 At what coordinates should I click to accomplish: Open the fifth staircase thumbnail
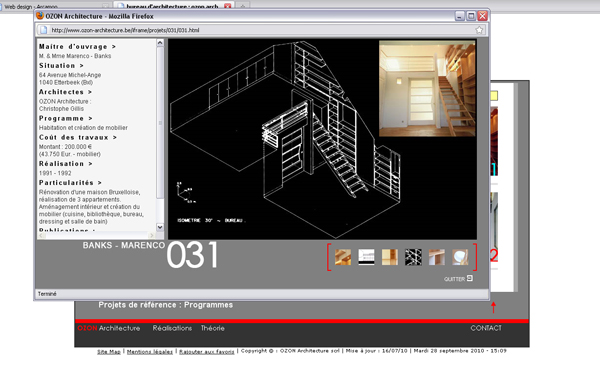tap(437, 257)
